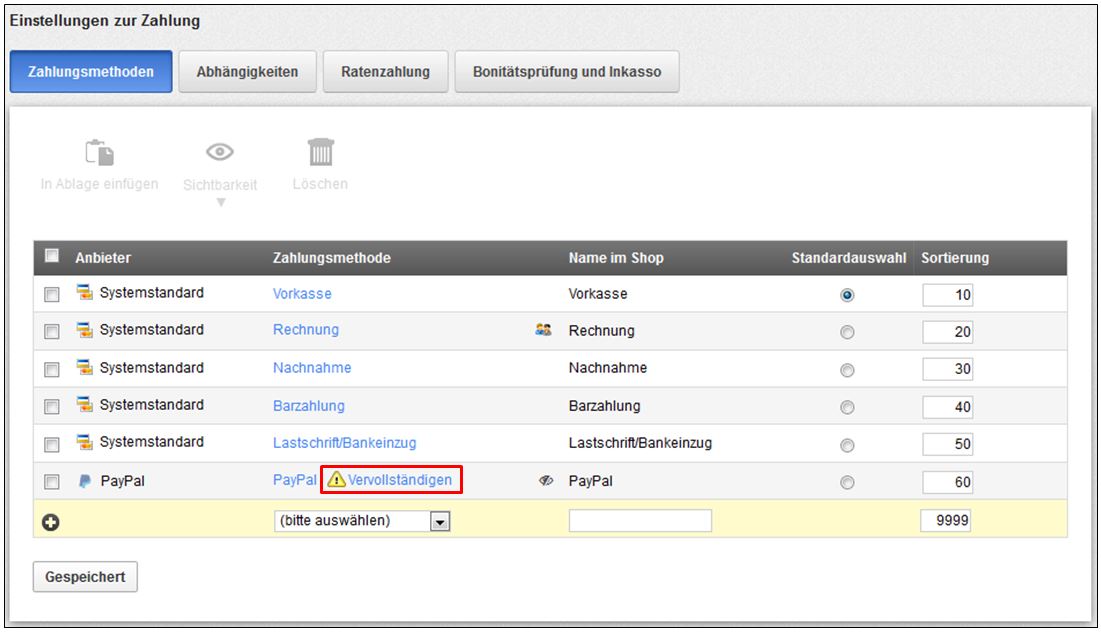Switch to the Abhängigkeiten tab

coord(247,72)
